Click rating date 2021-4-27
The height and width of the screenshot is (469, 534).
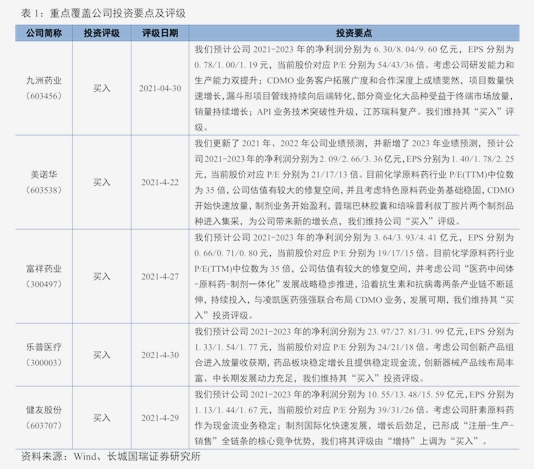160,276
